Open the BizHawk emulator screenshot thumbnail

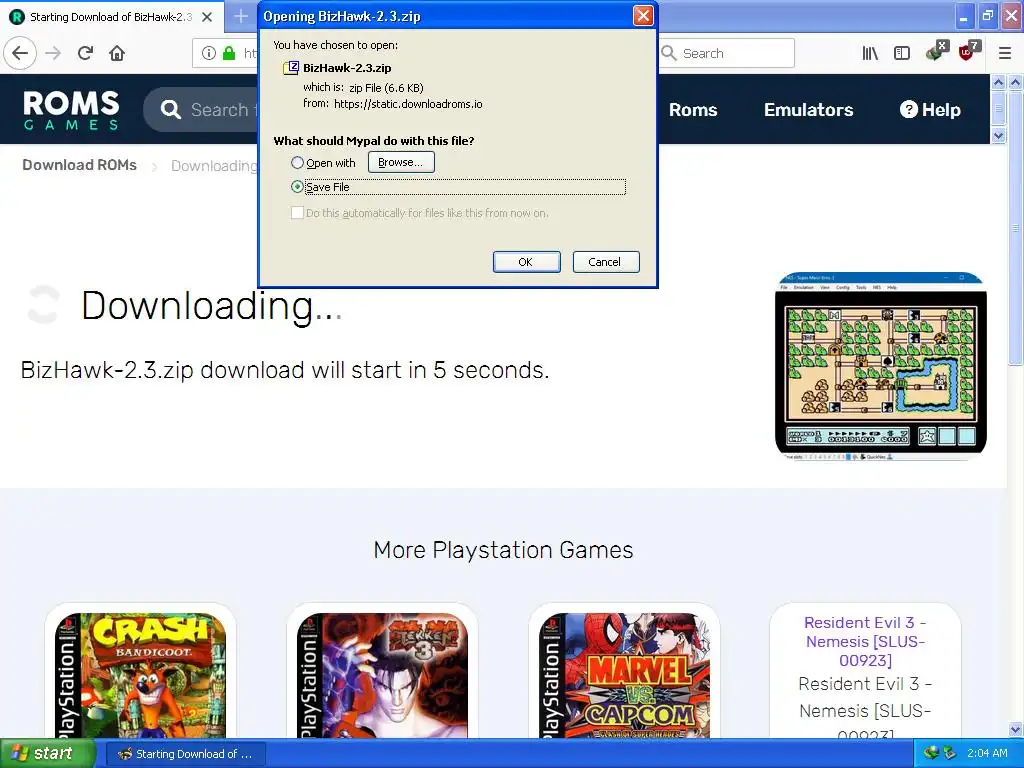(x=880, y=366)
